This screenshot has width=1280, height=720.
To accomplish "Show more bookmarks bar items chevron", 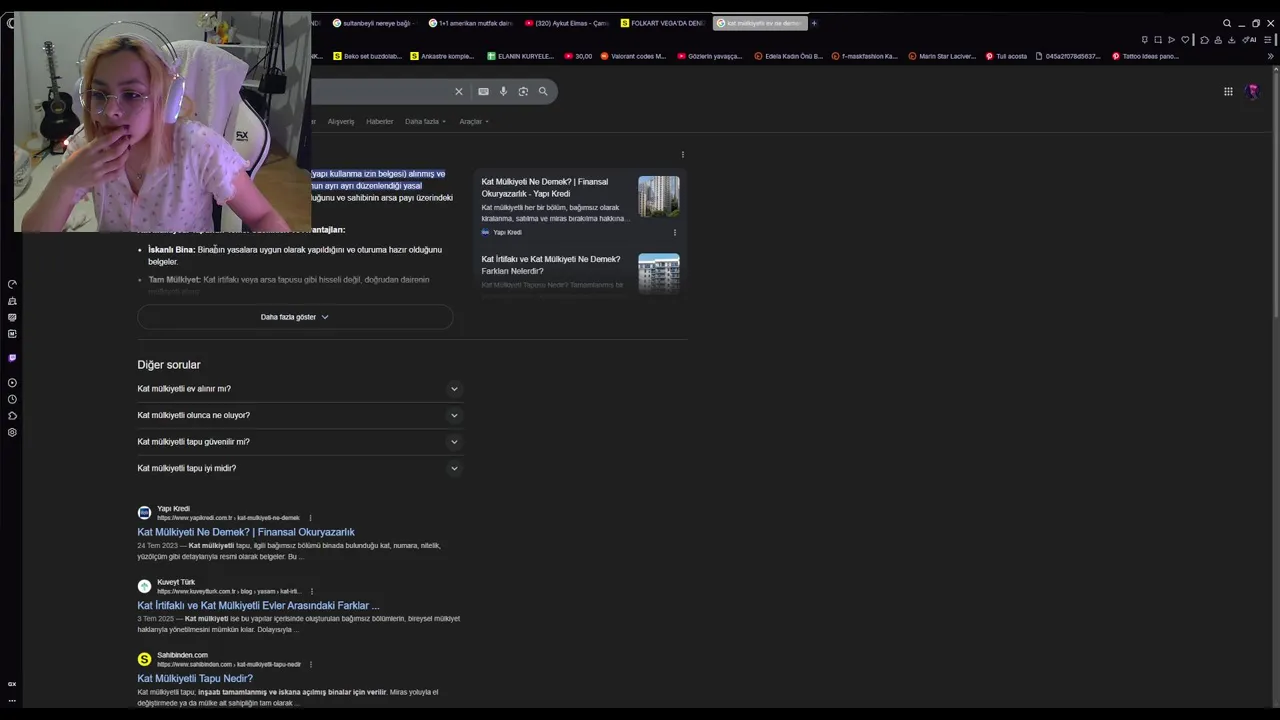I will coord(1270,56).
